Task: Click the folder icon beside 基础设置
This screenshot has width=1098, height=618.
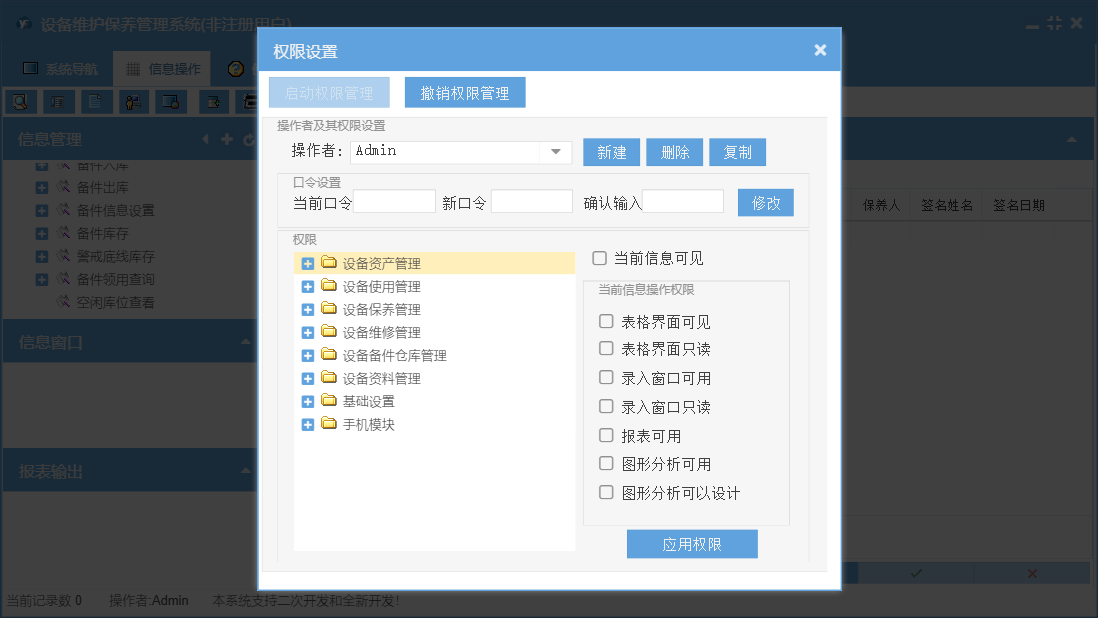Action: (x=329, y=401)
